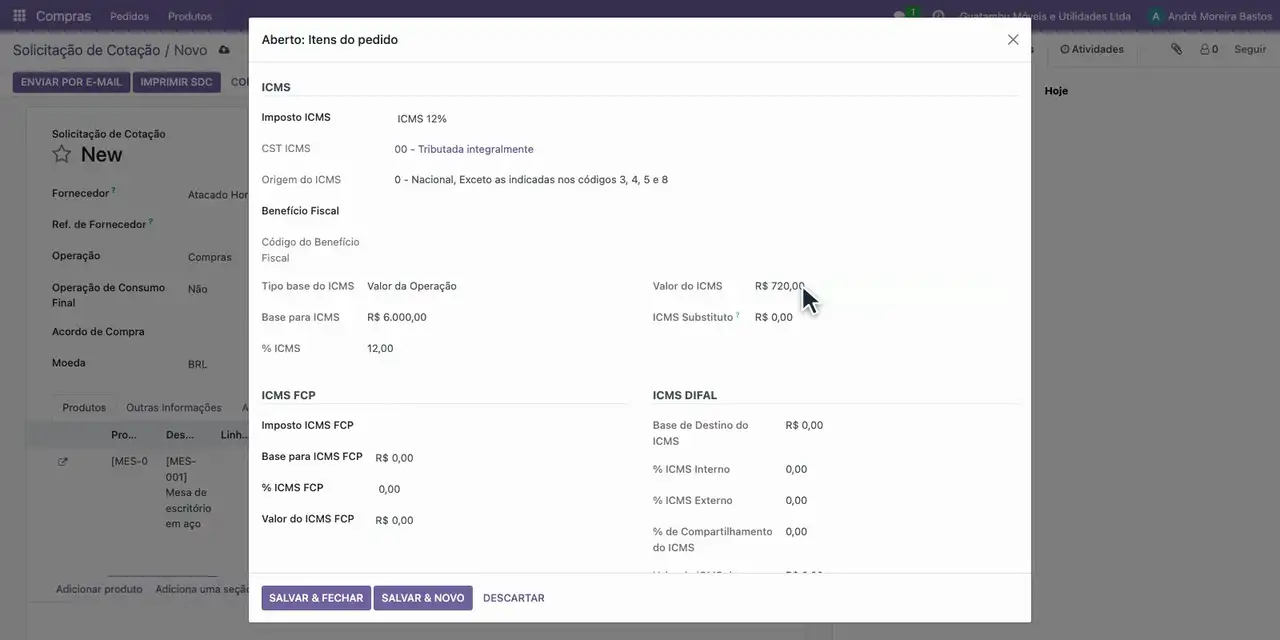Viewport: 1280px width, 640px height.
Task: Discard changes with Descartar
Action: click(514, 598)
